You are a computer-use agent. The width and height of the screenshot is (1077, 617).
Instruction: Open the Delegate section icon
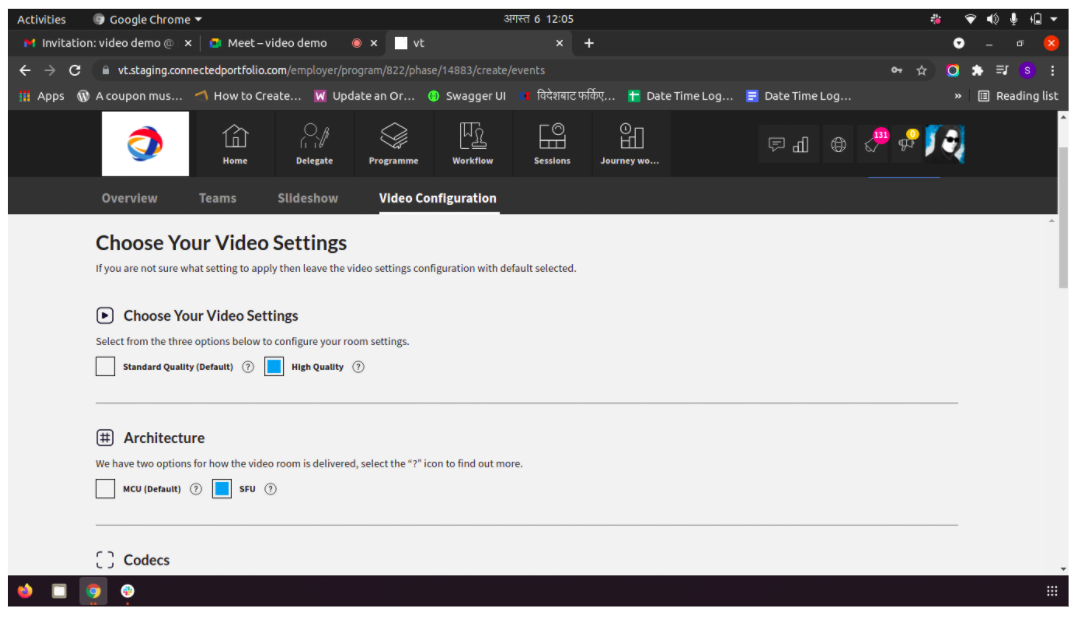click(x=315, y=144)
